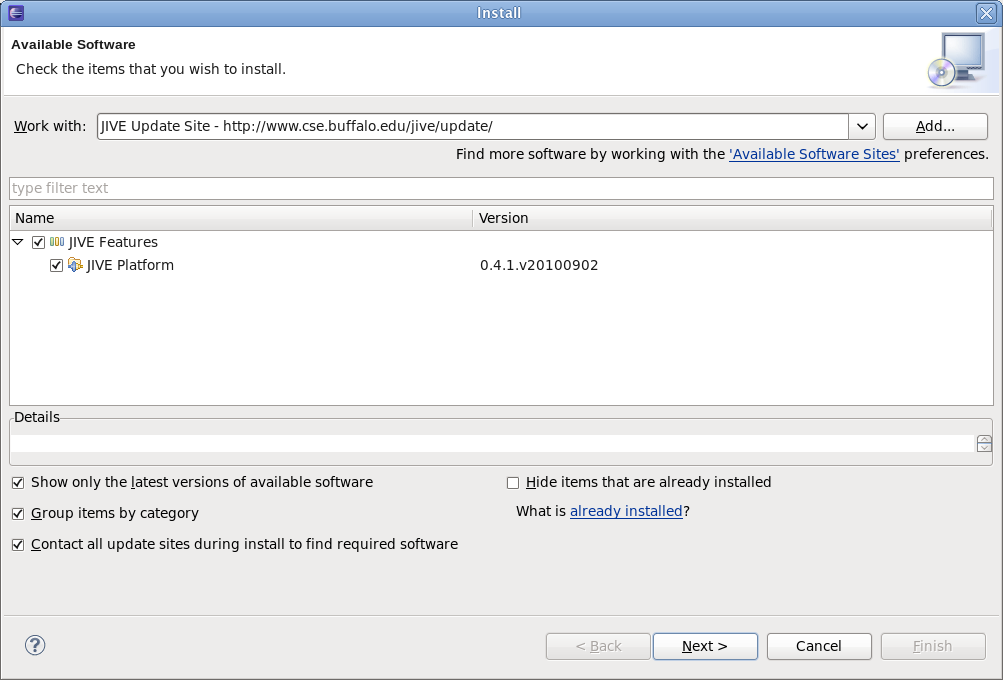Click the JIVE Features category icon
Screen dimensions: 1003x680
click(57, 242)
